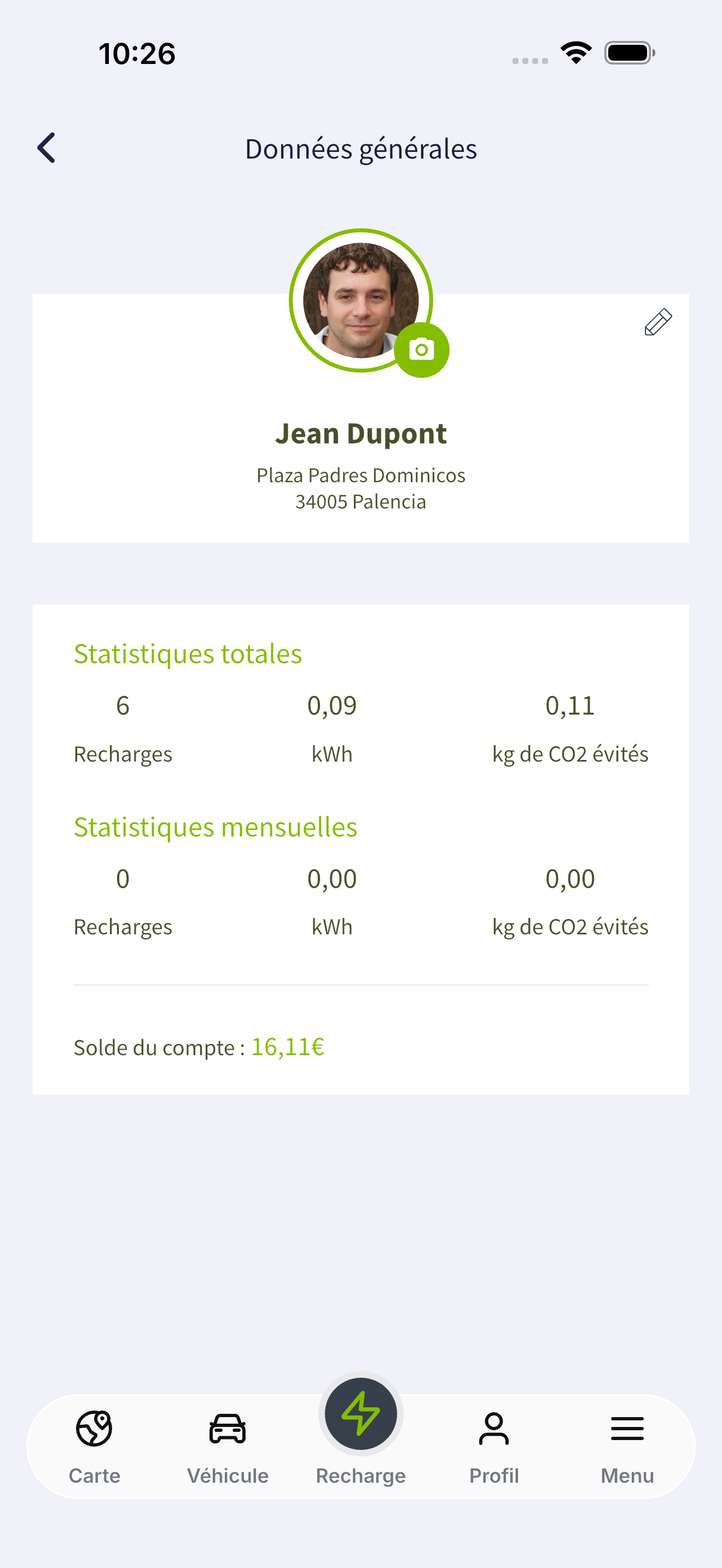The width and height of the screenshot is (722, 1568).
Task: Tap the Statistiques totales heading
Action: click(x=188, y=654)
